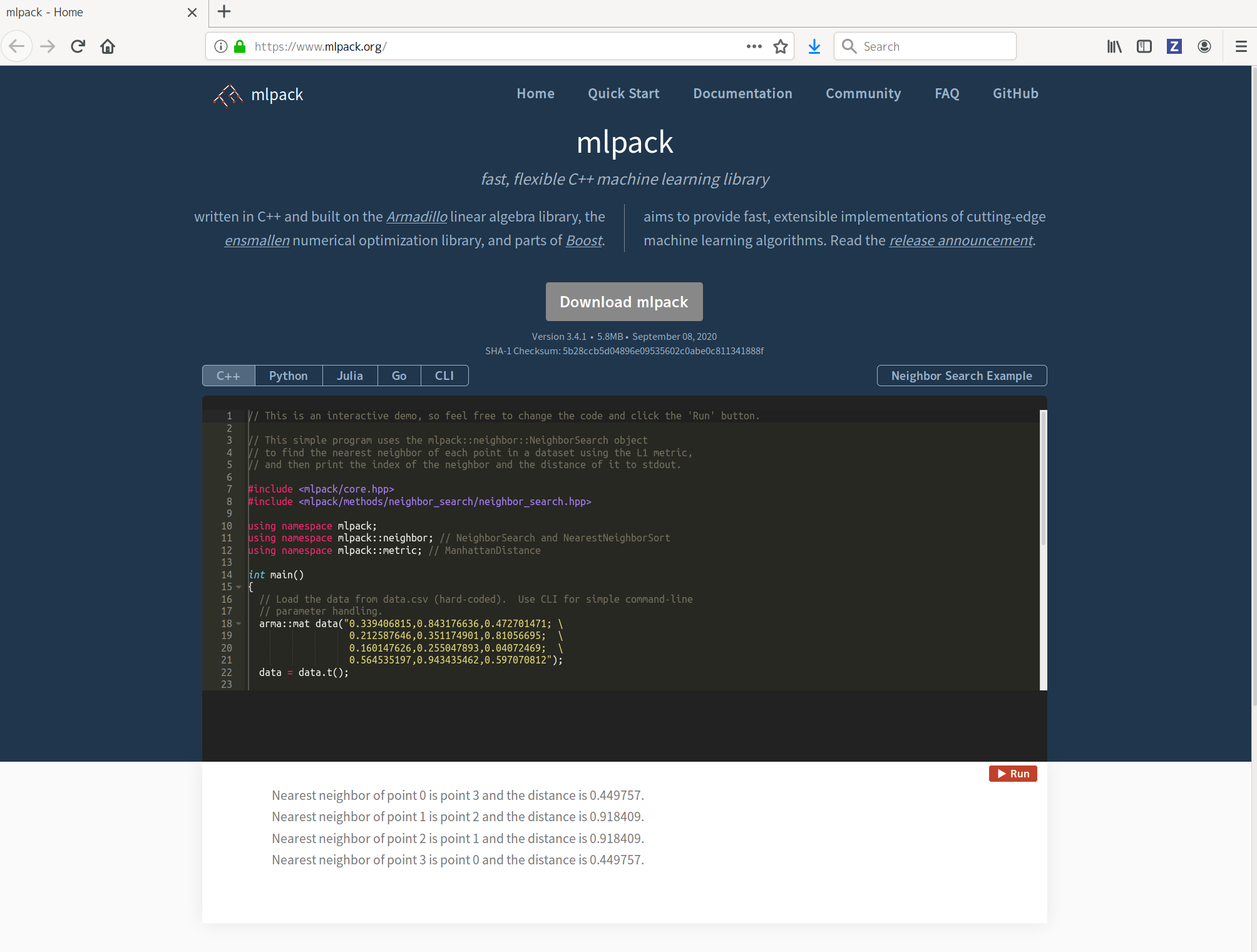The height and width of the screenshot is (952, 1257).
Task: Open downloads arrow icon
Action: (814, 46)
